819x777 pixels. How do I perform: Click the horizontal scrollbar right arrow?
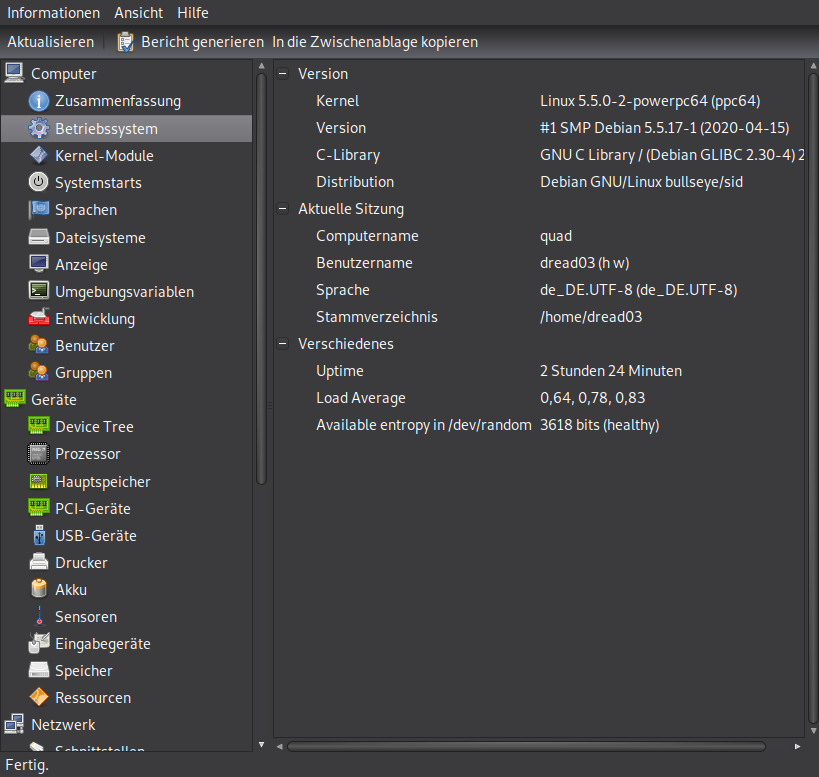point(798,747)
